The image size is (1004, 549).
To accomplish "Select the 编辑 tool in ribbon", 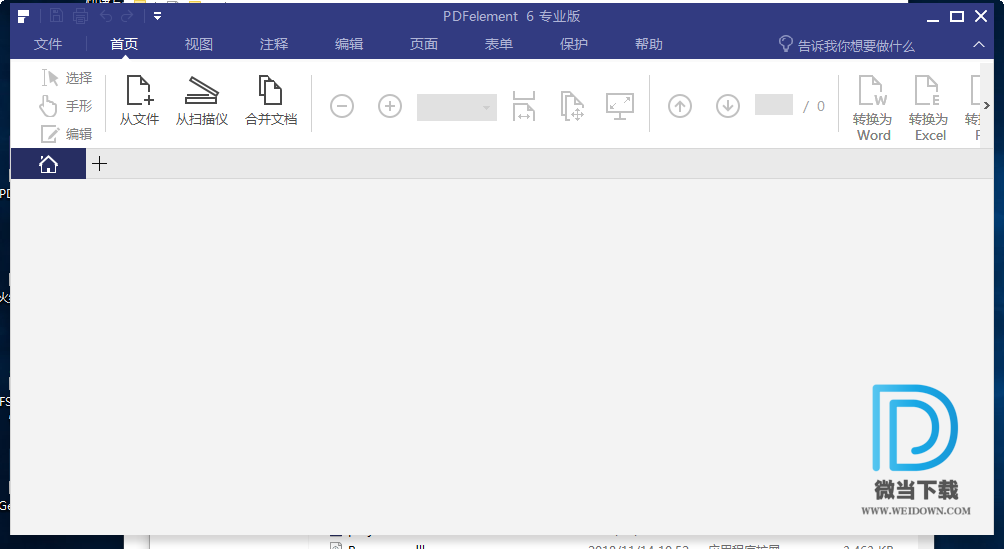I will pyautogui.click(x=67, y=134).
